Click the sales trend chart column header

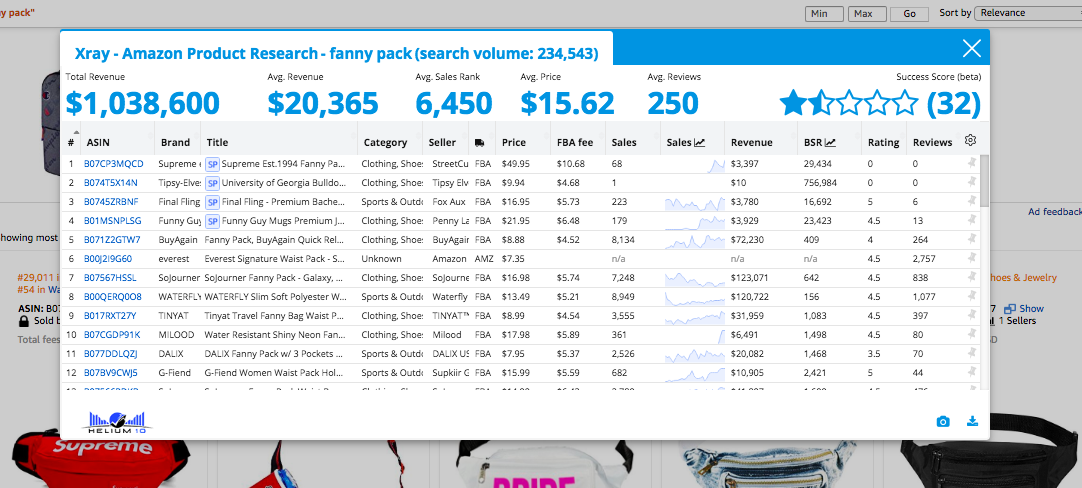(x=686, y=142)
